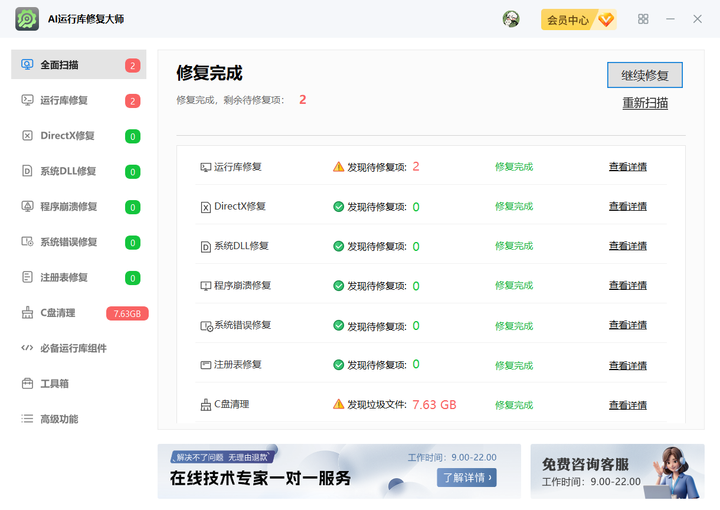The height and width of the screenshot is (510, 720).
Task: Close the repair tool window
Action: click(698, 19)
